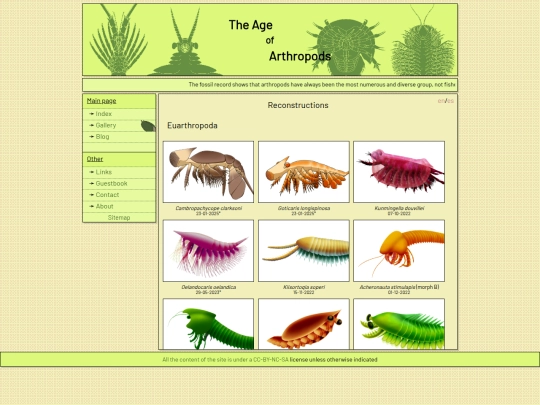Click the Oelandocaris oelandica caption
540x405 pixels.
point(208,287)
